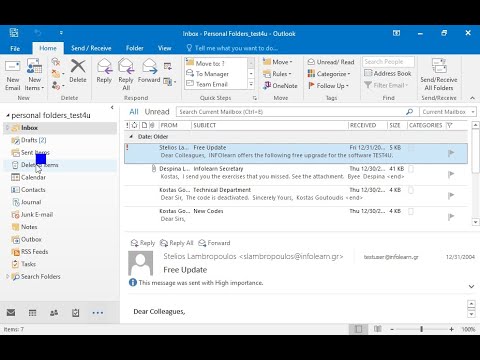Switch to Mail view icon
This screenshot has width=480, height=360.
11,313
